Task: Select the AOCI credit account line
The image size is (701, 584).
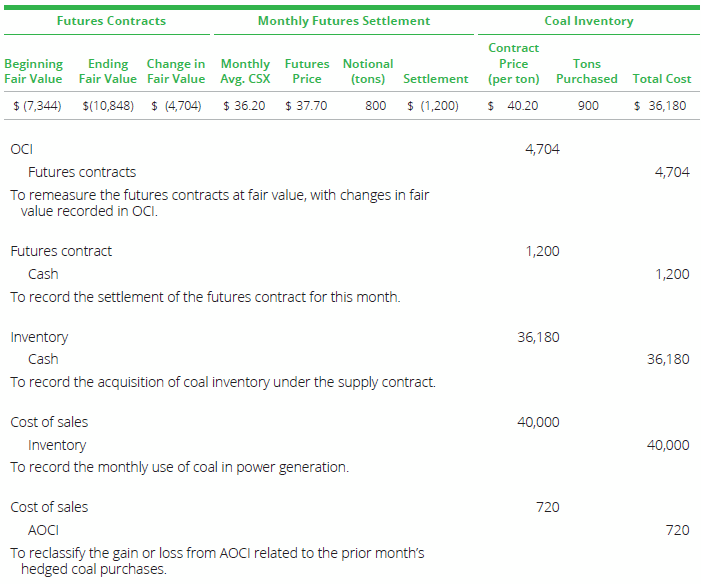Action: point(43,530)
